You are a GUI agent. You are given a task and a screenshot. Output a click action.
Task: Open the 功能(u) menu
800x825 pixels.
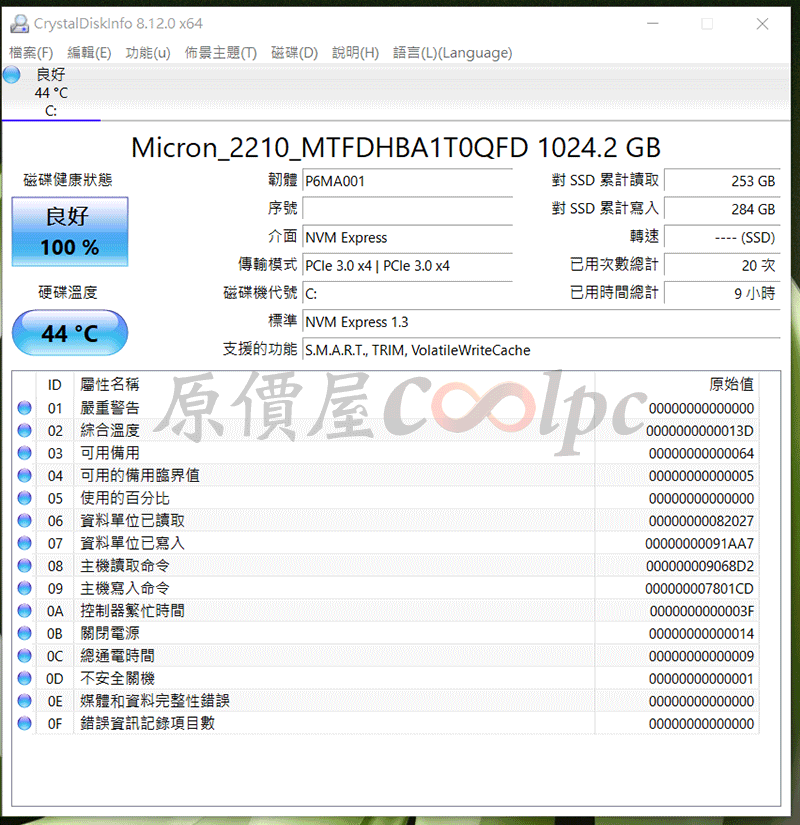(148, 53)
